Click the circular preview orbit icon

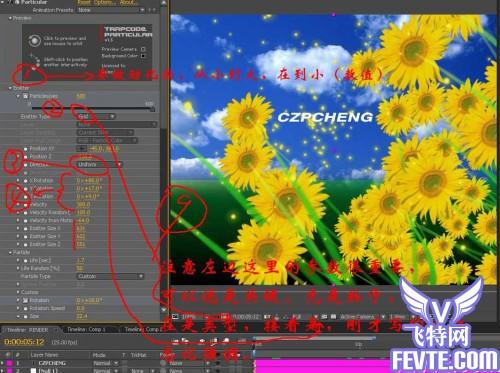pos(34,41)
